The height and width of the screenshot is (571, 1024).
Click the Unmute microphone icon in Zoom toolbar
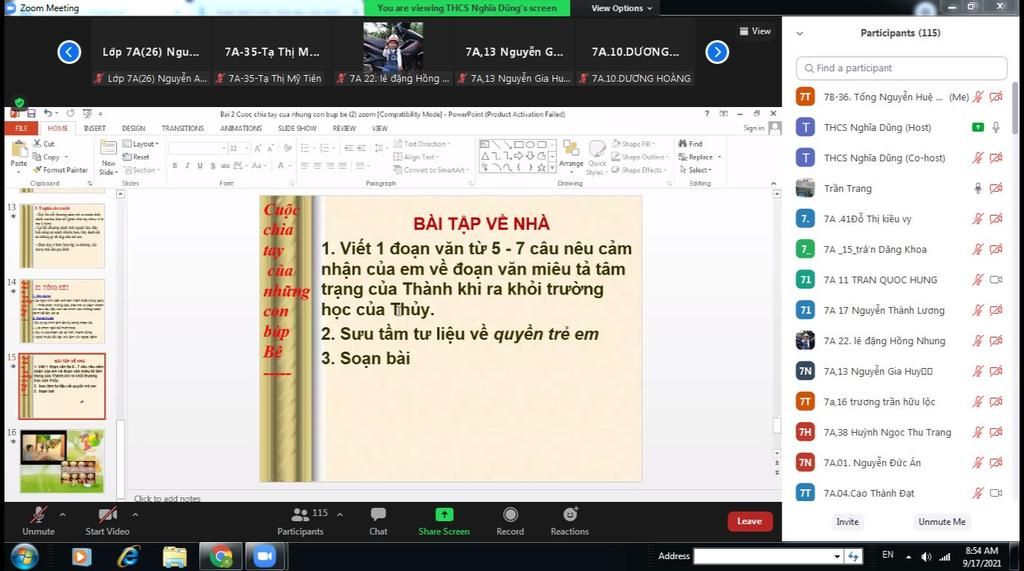39,515
